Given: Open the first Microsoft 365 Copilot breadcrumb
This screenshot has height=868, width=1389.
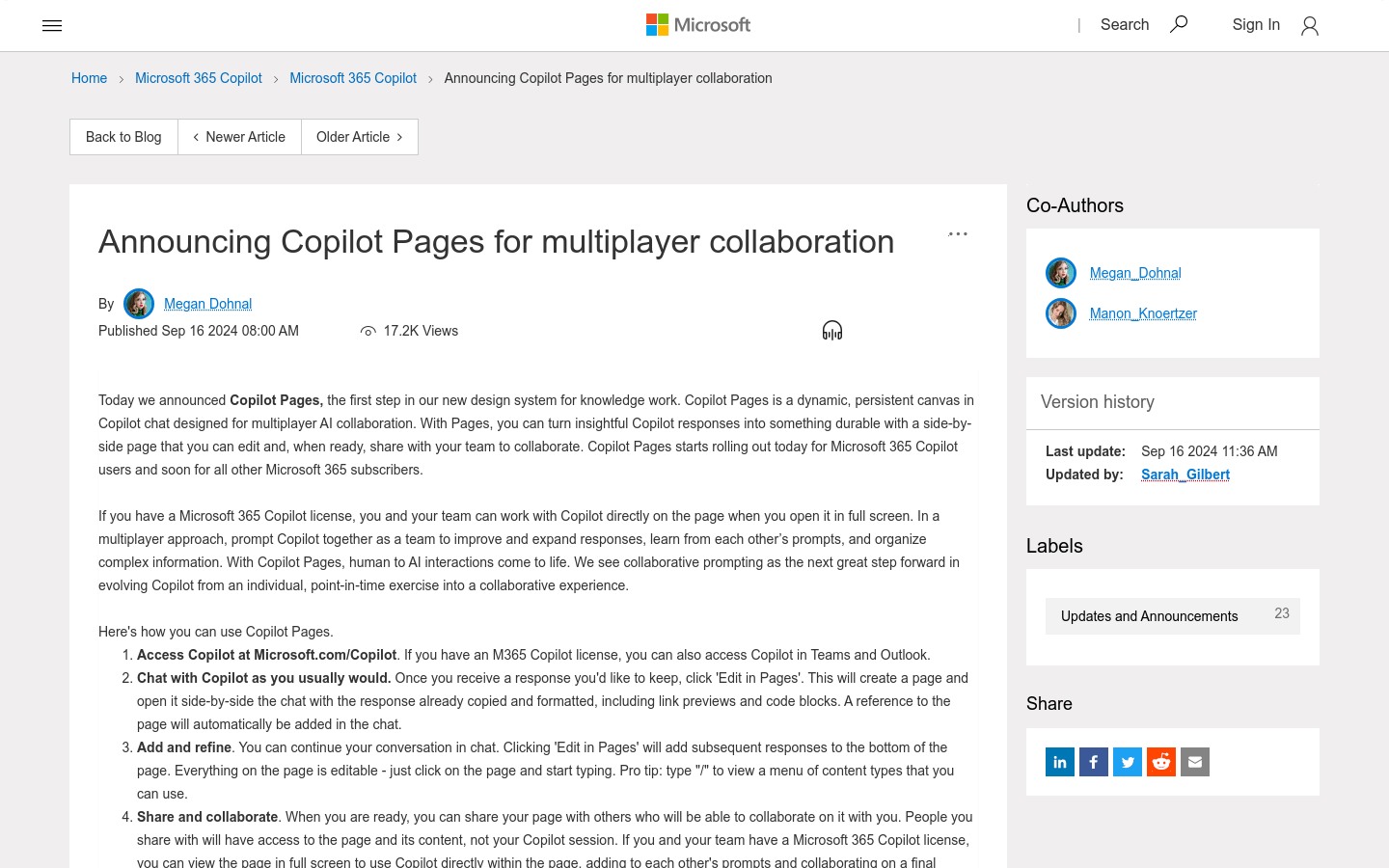Looking at the screenshot, I should (x=199, y=78).
